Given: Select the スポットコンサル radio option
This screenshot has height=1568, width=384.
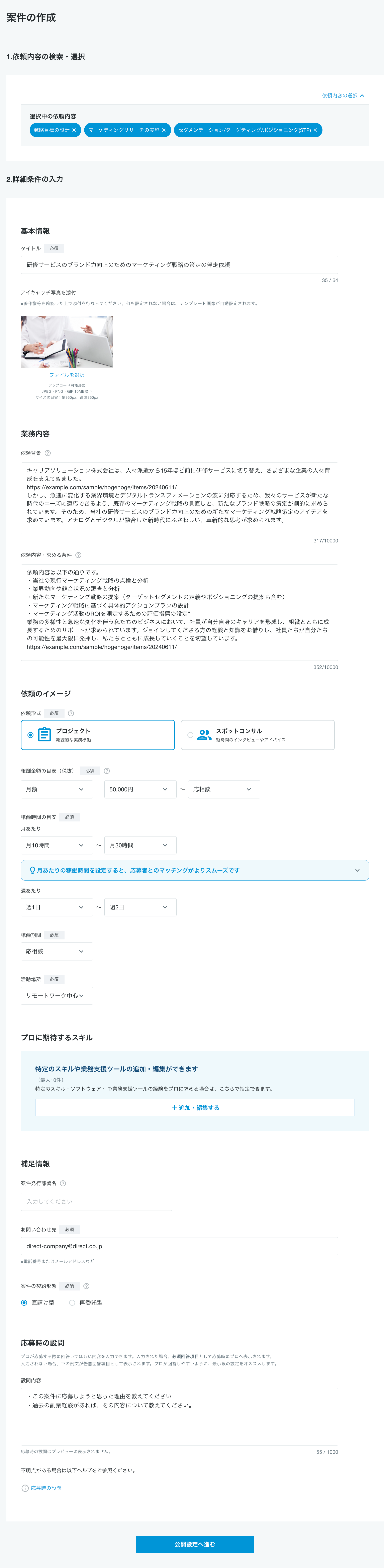Looking at the screenshot, I should [x=190, y=735].
